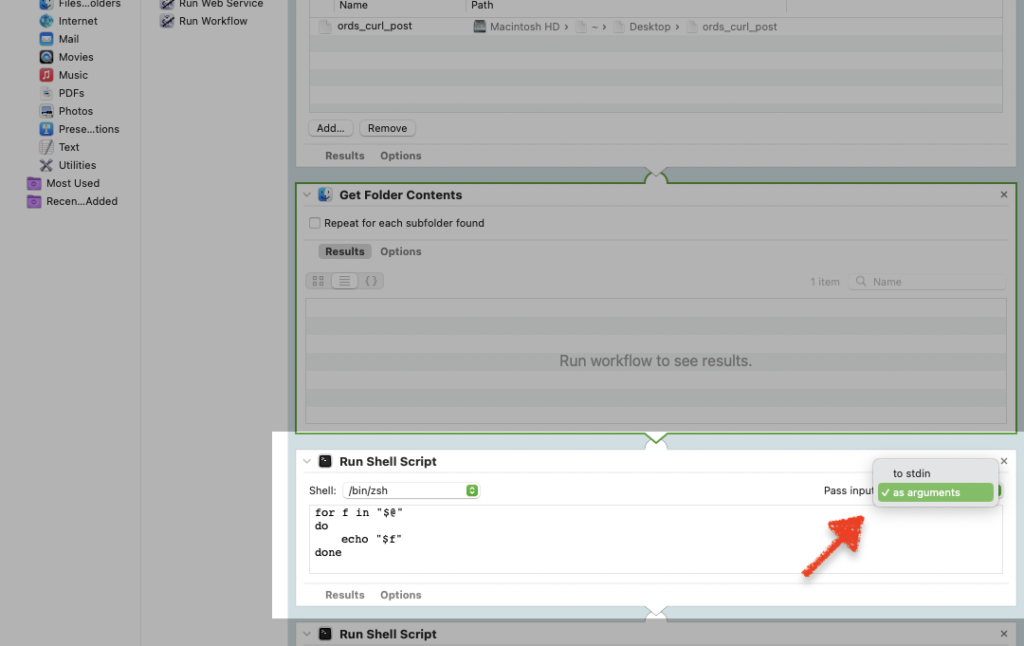Collapse the Run Shell Script action

point(306,461)
